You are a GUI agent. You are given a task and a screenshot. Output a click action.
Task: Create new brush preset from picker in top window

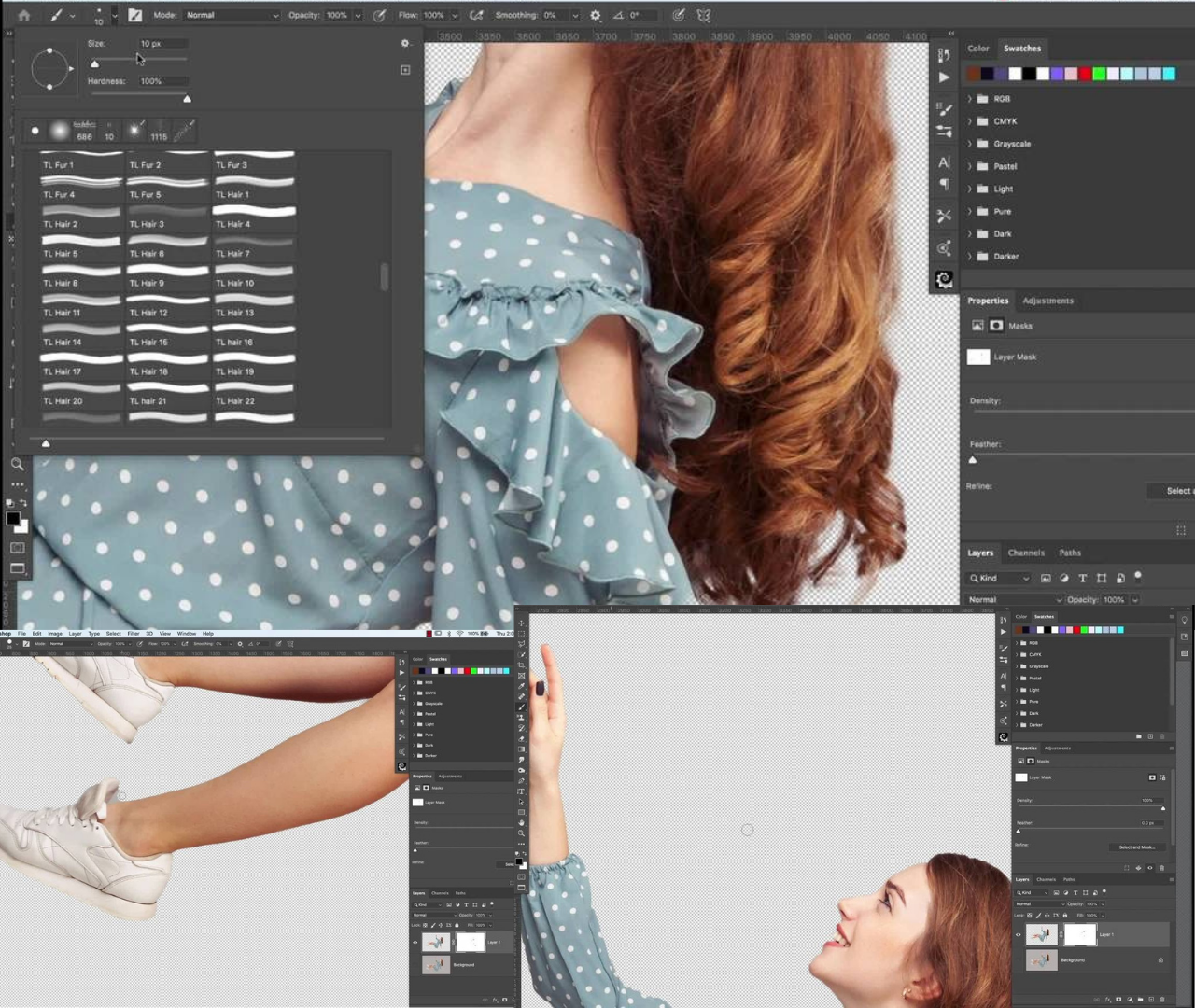(405, 70)
